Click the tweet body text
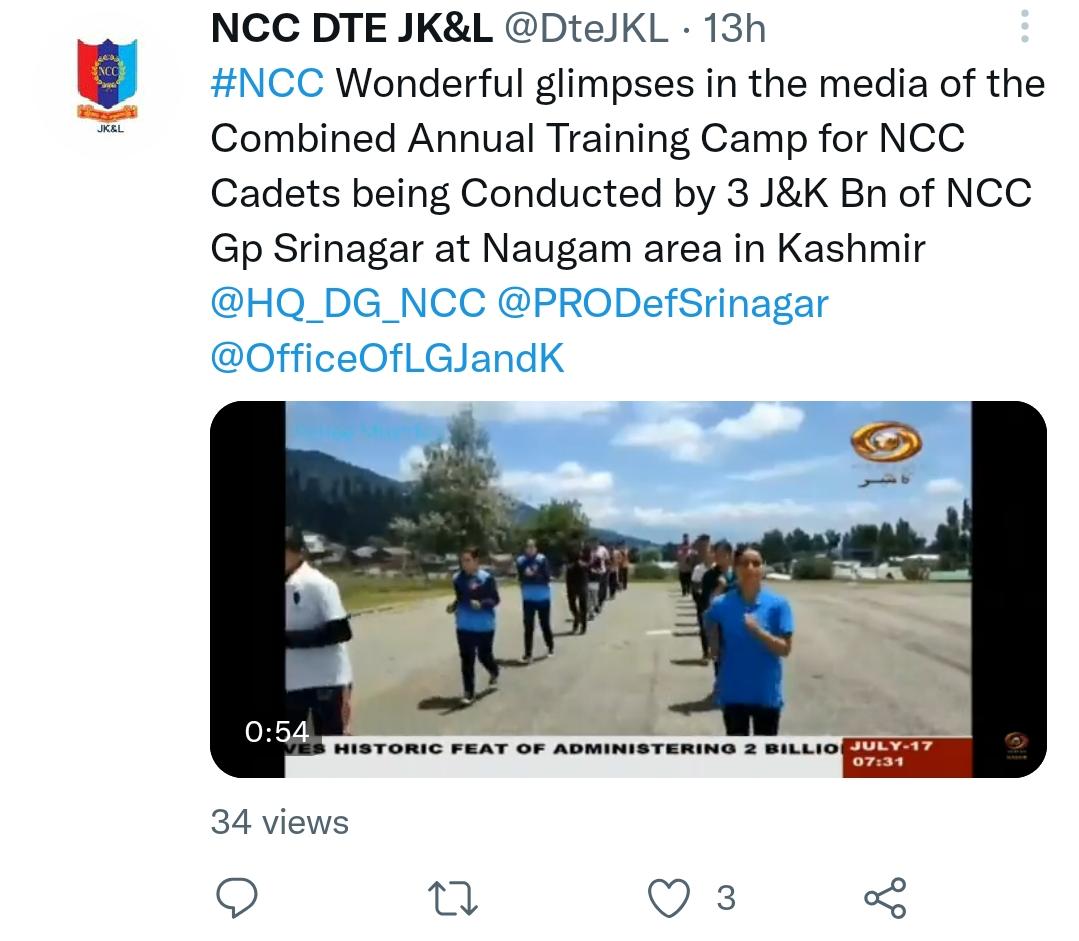Viewport: 1079px width, 941px height. 627,165
